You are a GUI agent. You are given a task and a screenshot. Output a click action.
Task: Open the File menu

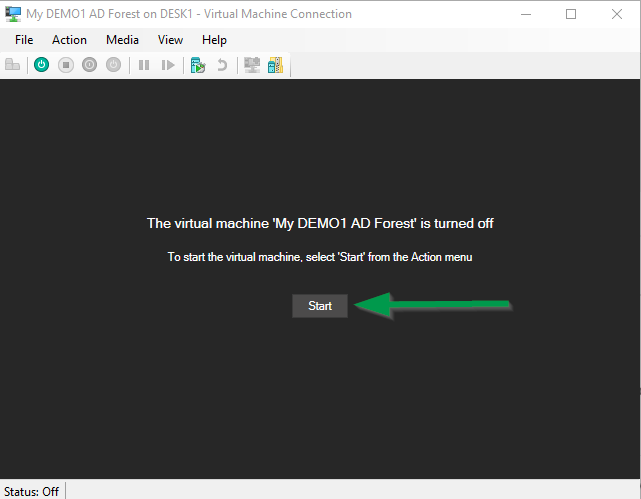tap(24, 40)
